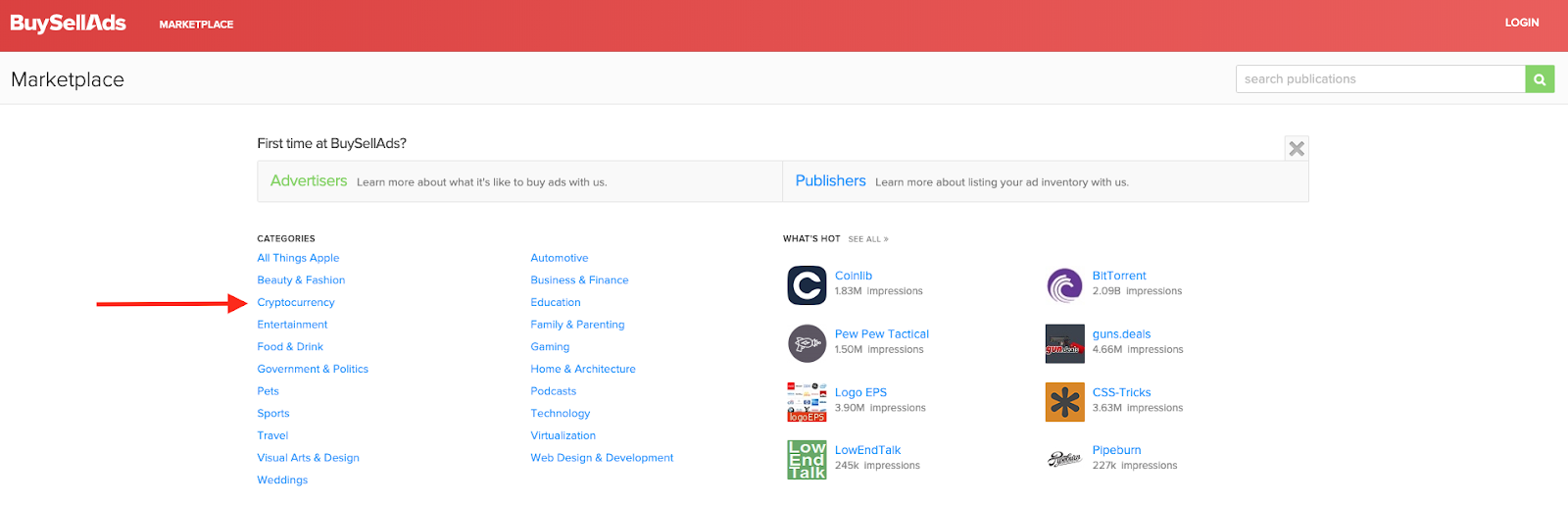
Task: Open the Marketplace menu item
Action: (196, 25)
